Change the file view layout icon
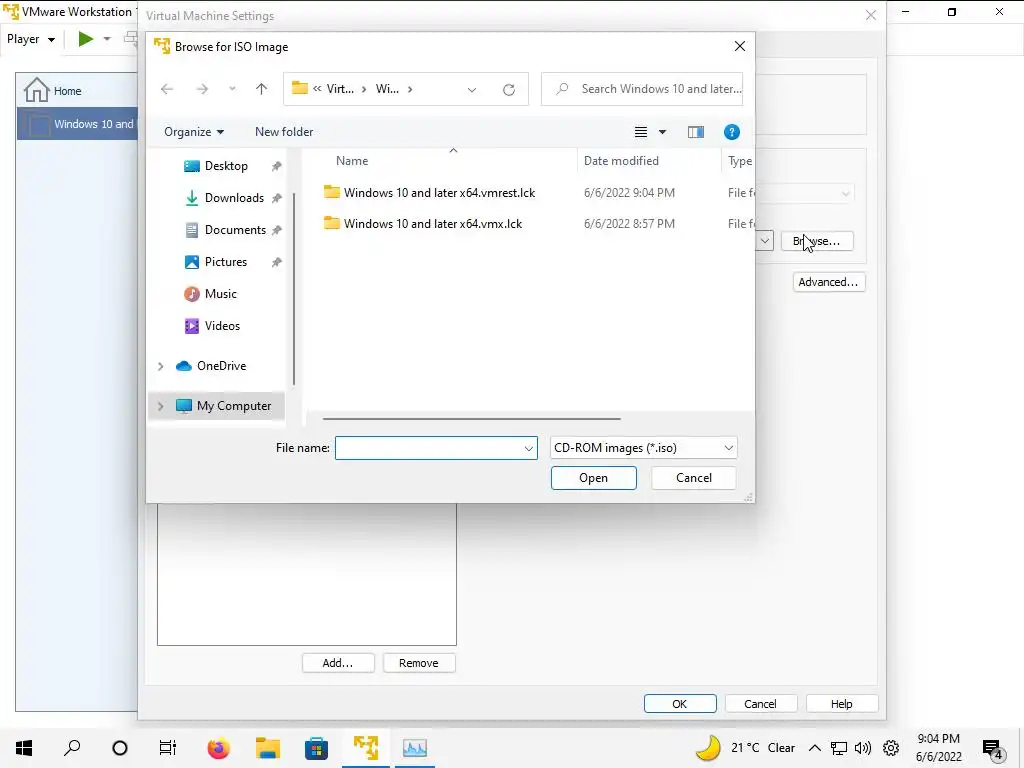The height and width of the screenshot is (768, 1024). 641,132
